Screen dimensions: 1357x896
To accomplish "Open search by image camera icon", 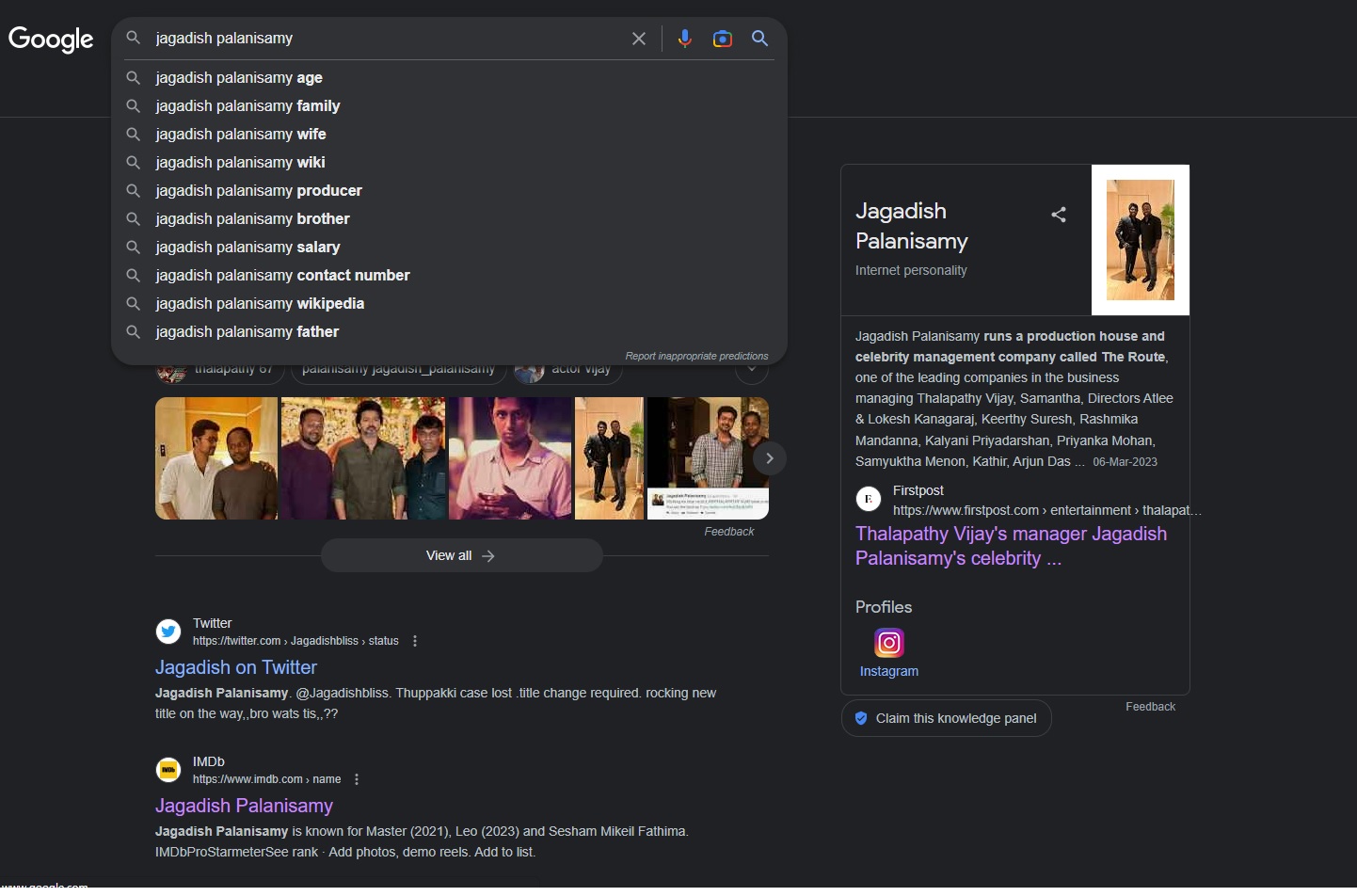I will 723,39.
